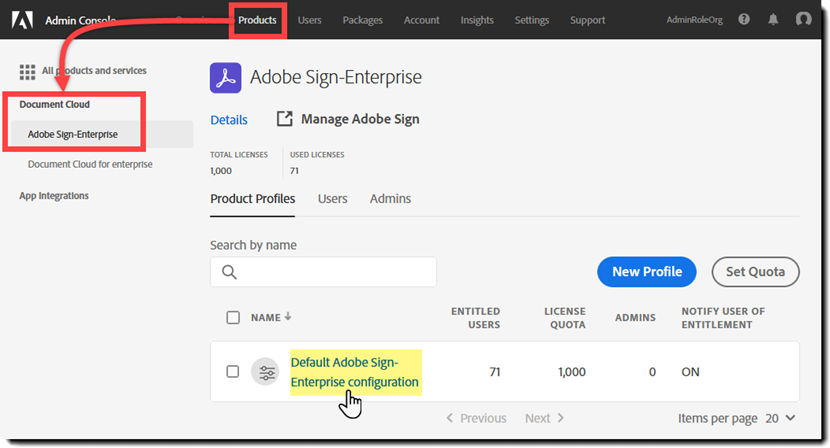Open the Products menu tab
The height and width of the screenshot is (448, 830).
click(x=257, y=20)
